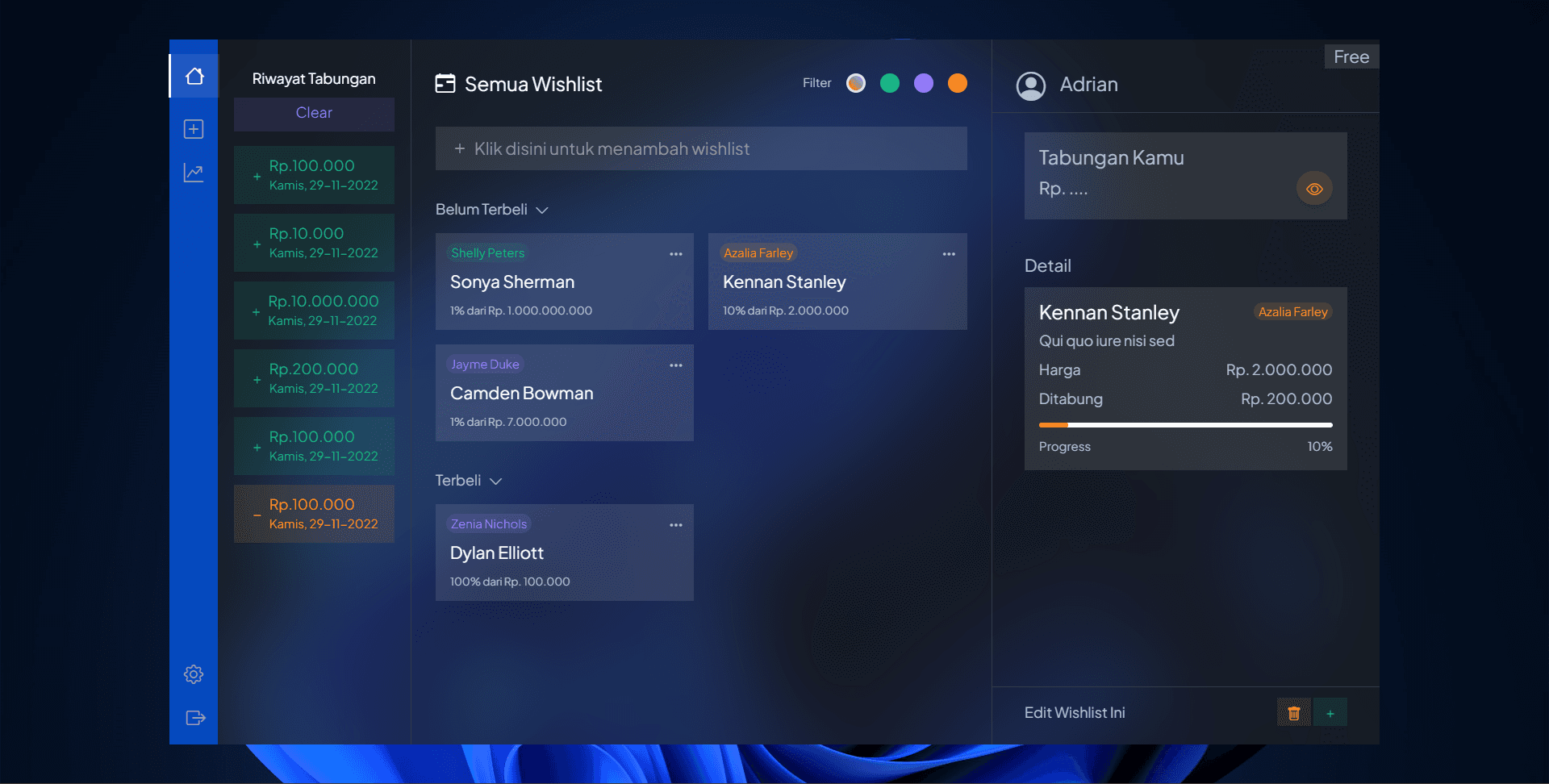
Task: Click the Harga value Rp. 2.000.000
Action: (x=1280, y=370)
